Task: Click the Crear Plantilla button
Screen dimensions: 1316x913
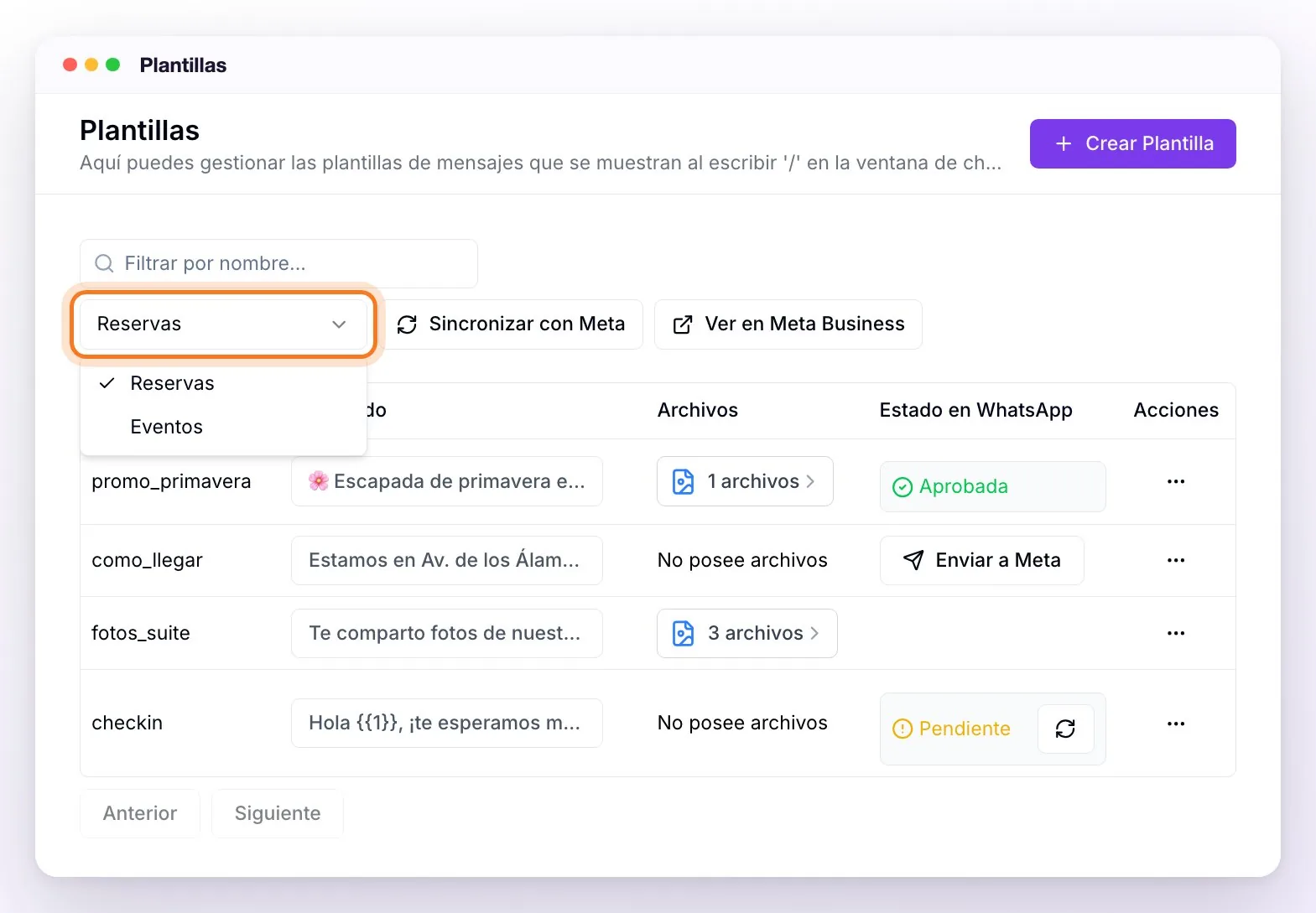Action: [1132, 143]
